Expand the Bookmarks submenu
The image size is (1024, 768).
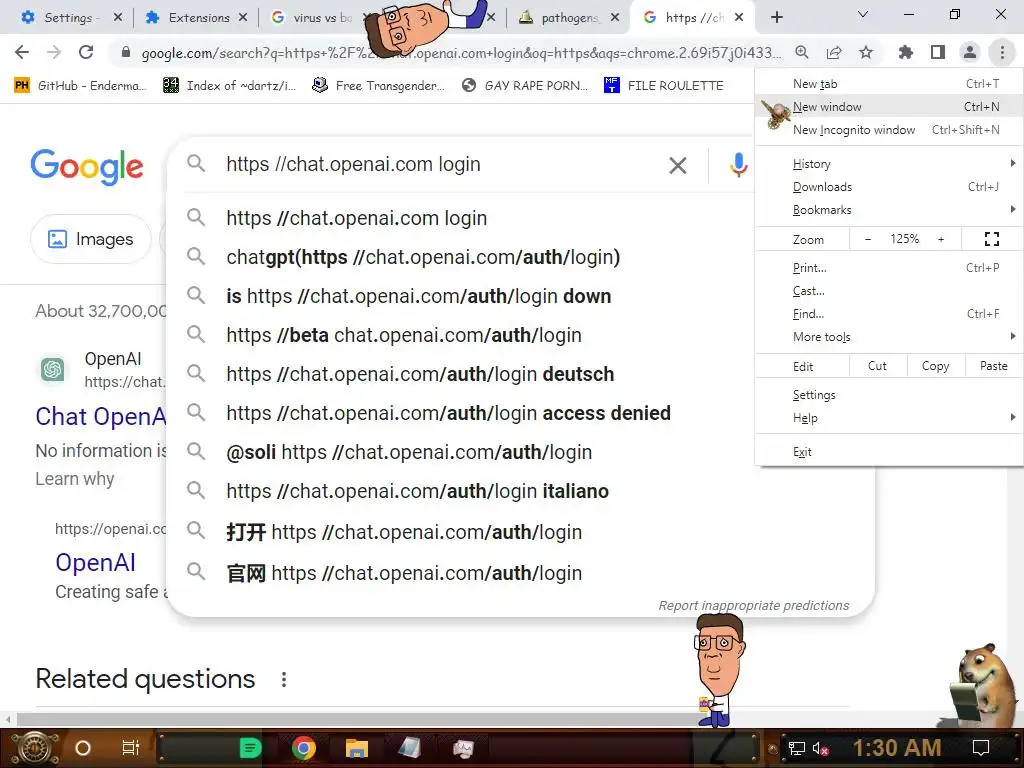[889, 210]
